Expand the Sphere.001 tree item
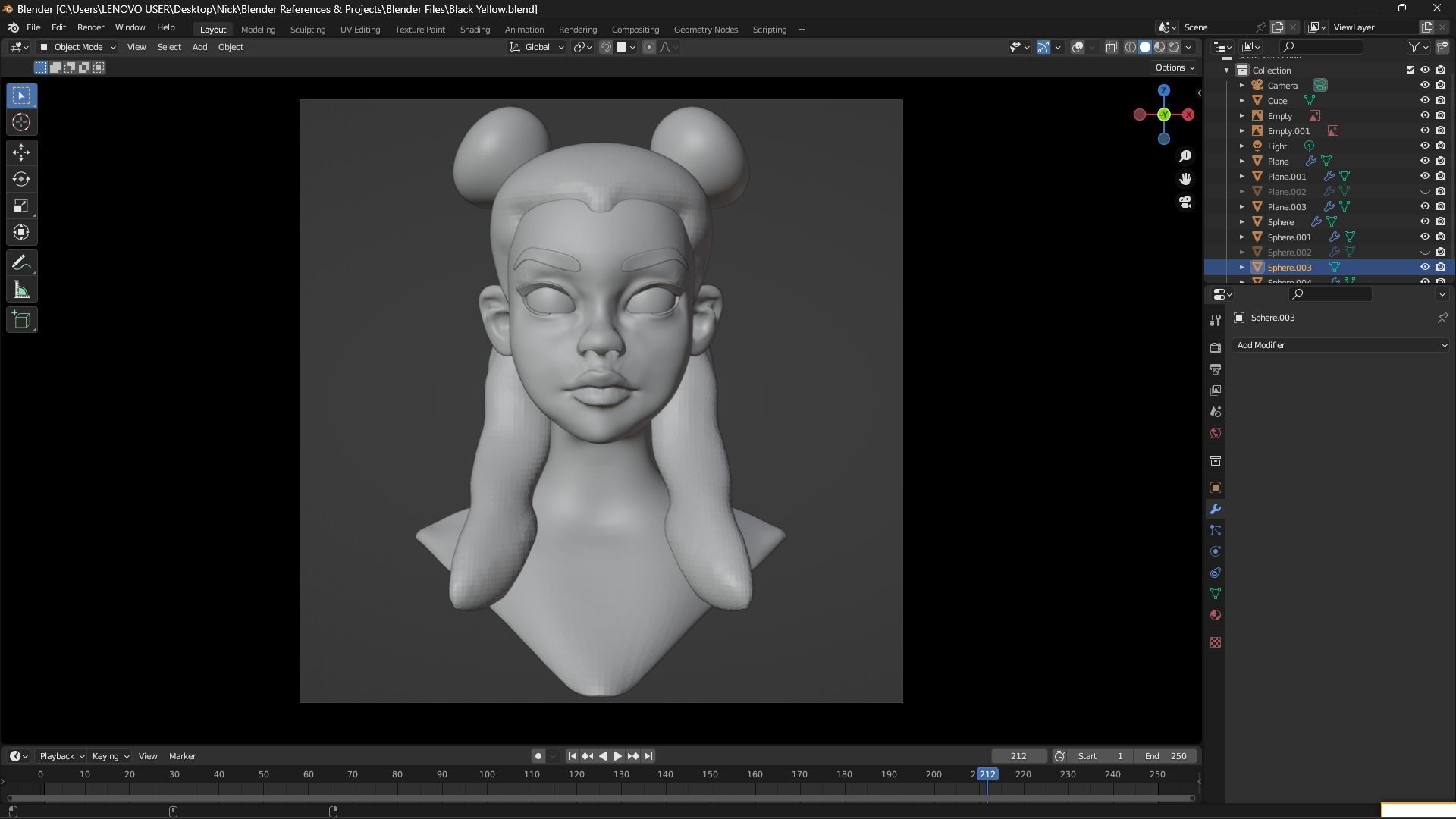This screenshot has width=1456, height=819. 1242,237
